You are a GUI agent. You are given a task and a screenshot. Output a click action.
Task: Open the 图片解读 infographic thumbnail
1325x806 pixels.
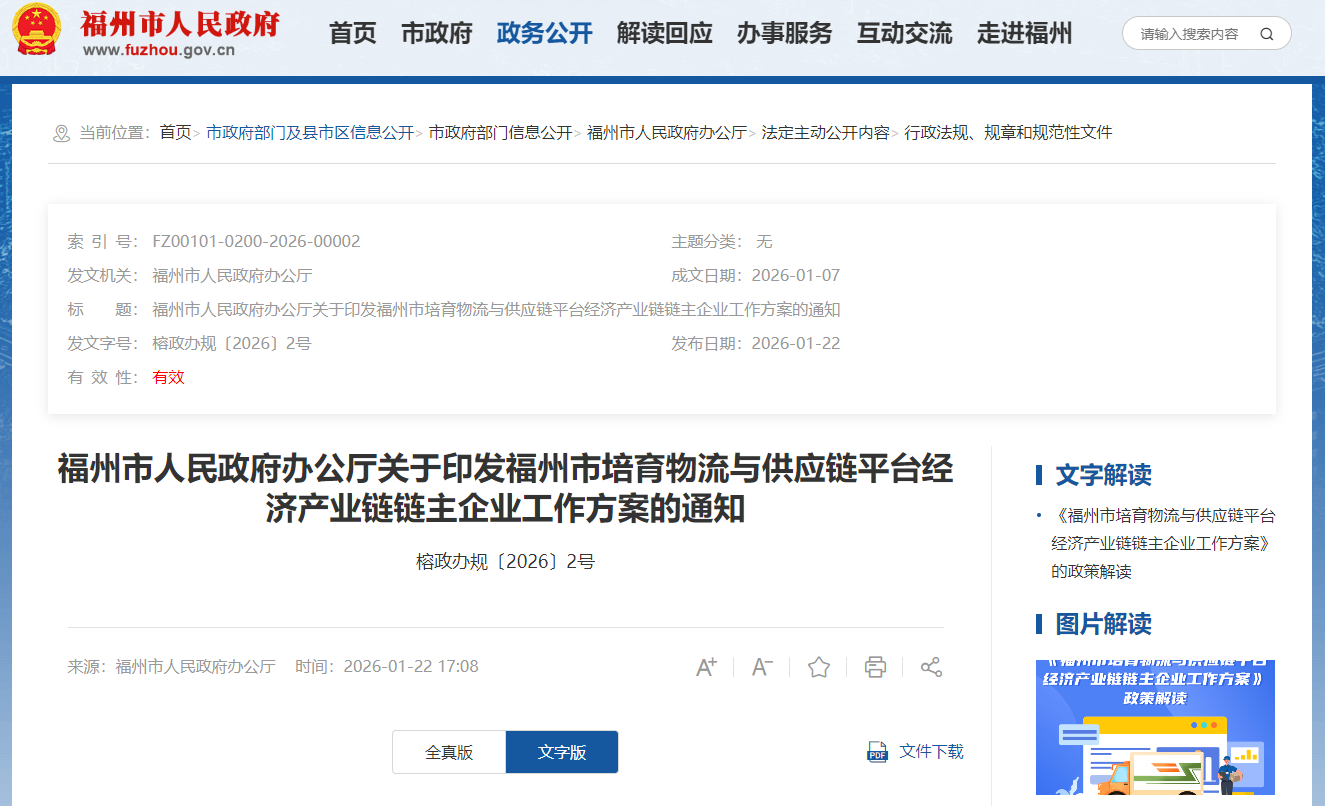[1155, 727]
